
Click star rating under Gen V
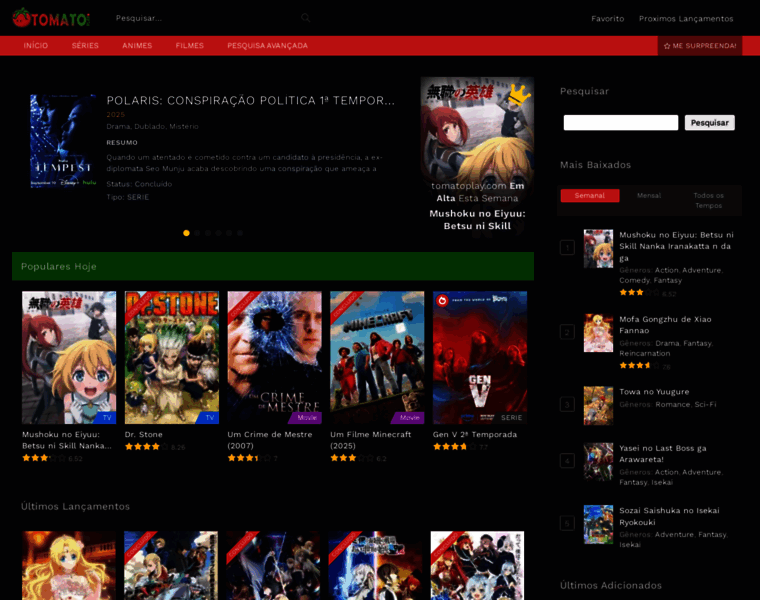coord(455,447)
